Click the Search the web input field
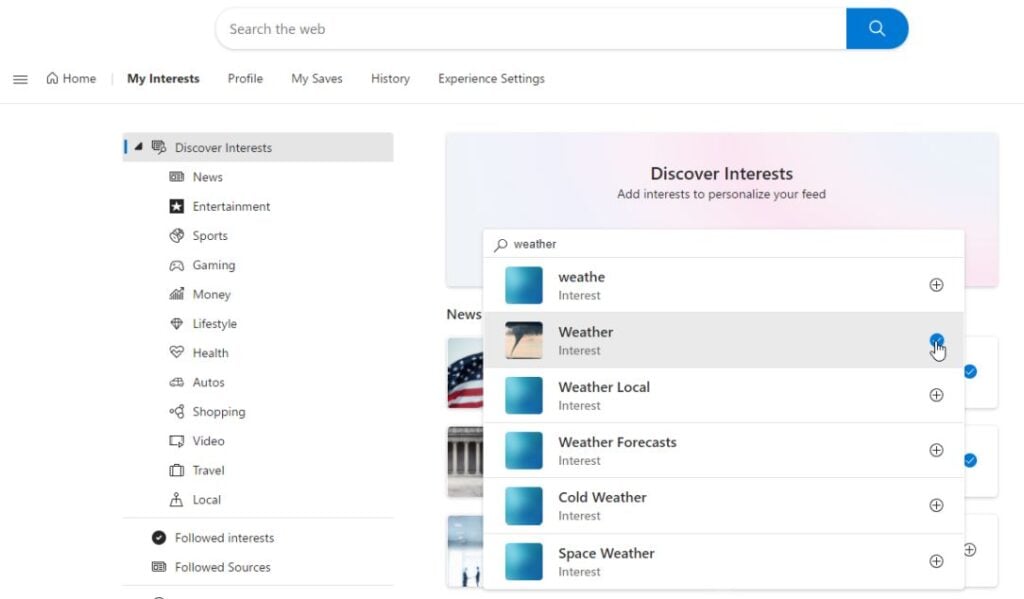1024x599 pixels. [531, 29]
